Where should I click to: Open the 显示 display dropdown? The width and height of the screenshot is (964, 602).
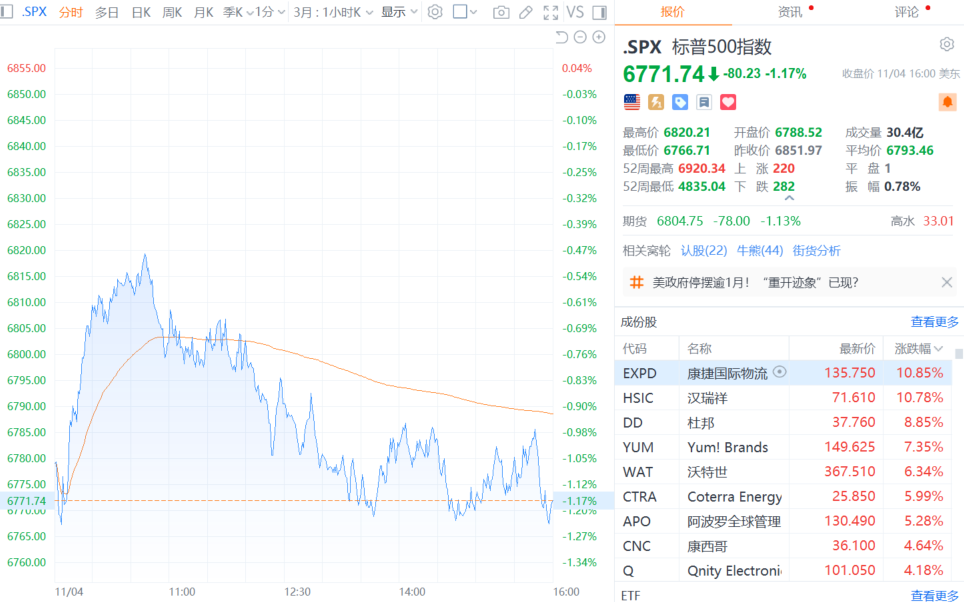coord(399,12)
